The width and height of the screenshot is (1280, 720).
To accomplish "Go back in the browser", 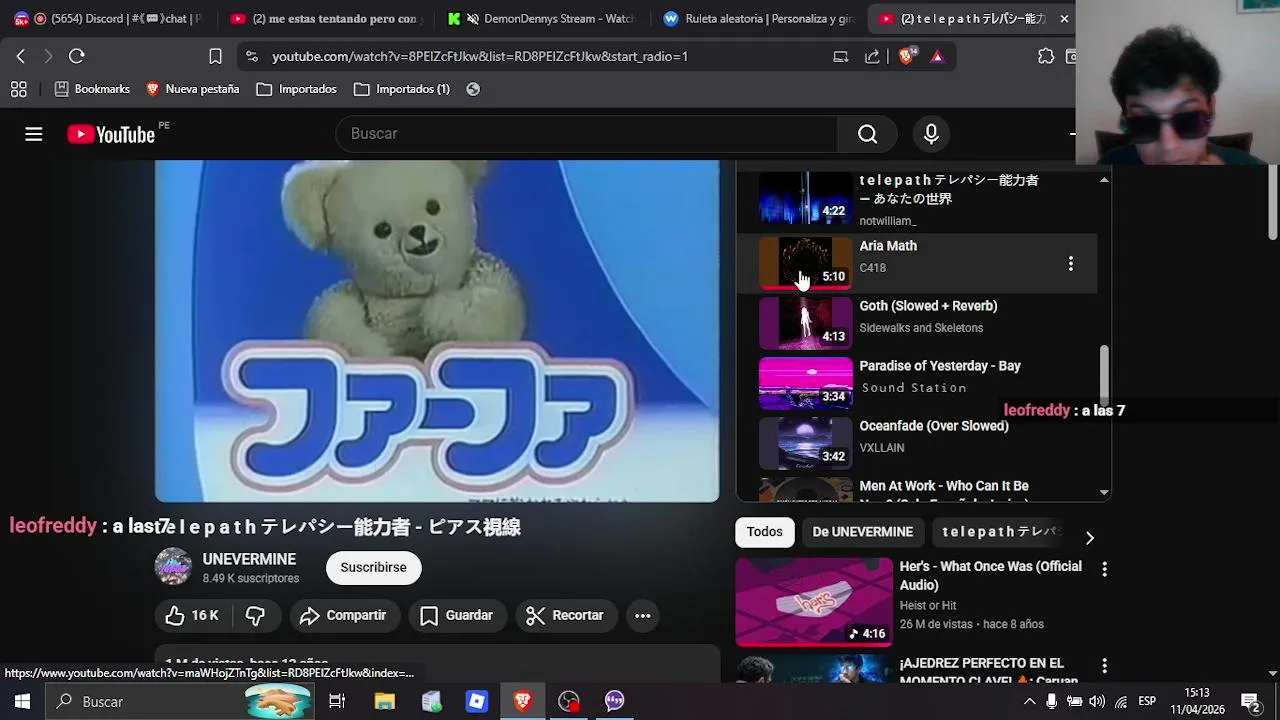I will pos(21,57).
